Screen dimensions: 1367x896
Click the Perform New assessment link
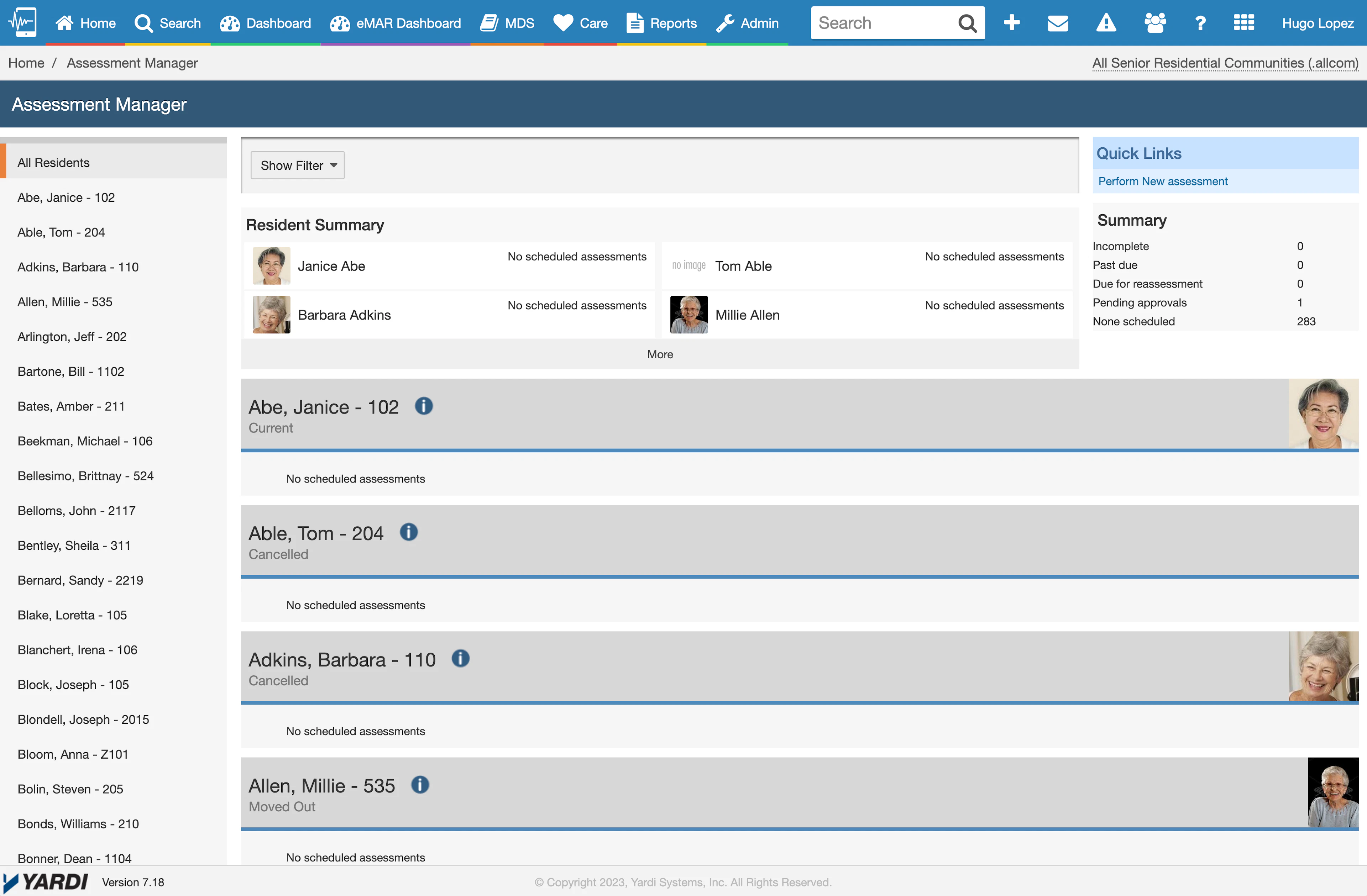1163,181
